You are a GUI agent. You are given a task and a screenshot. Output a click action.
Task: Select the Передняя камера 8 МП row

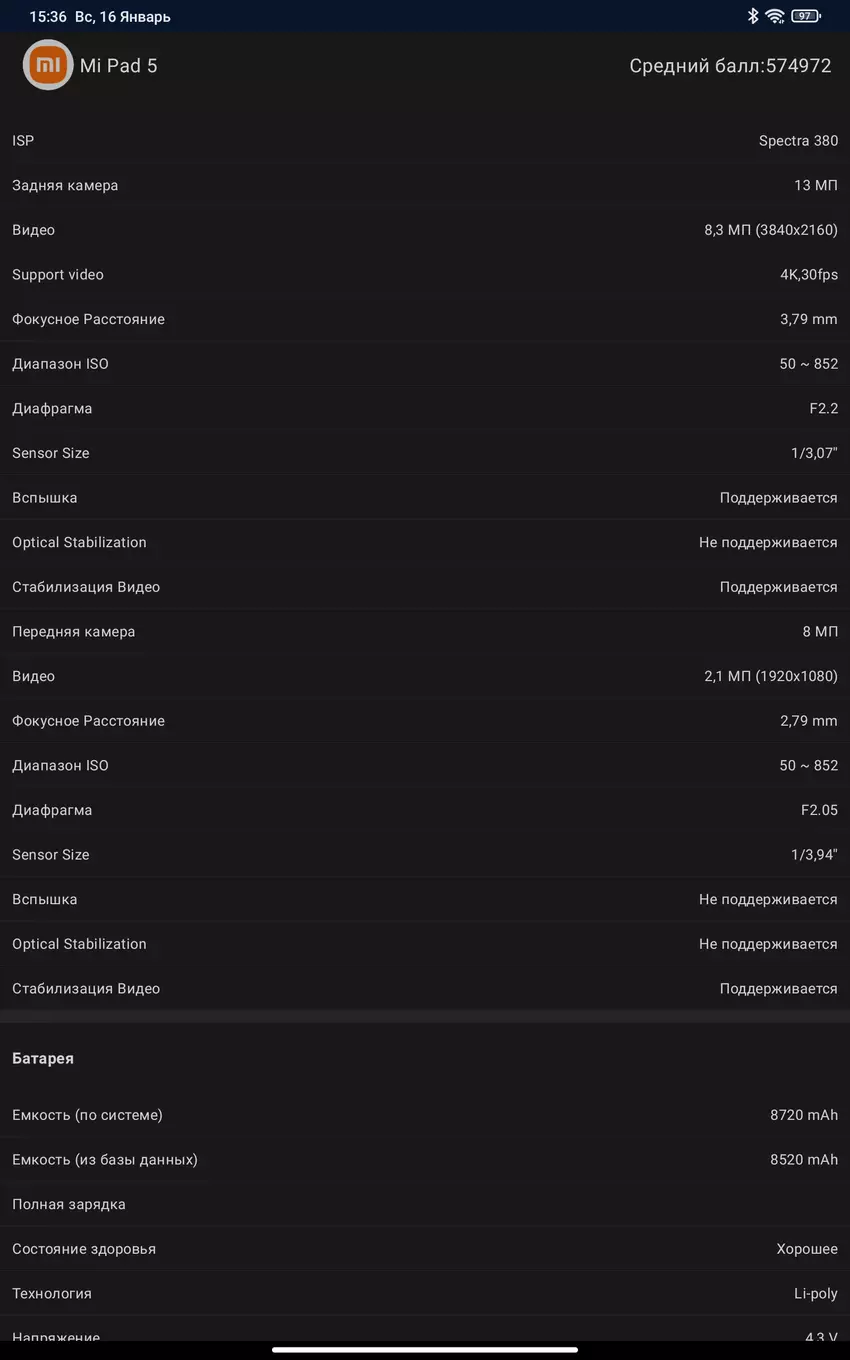(425, 632)
